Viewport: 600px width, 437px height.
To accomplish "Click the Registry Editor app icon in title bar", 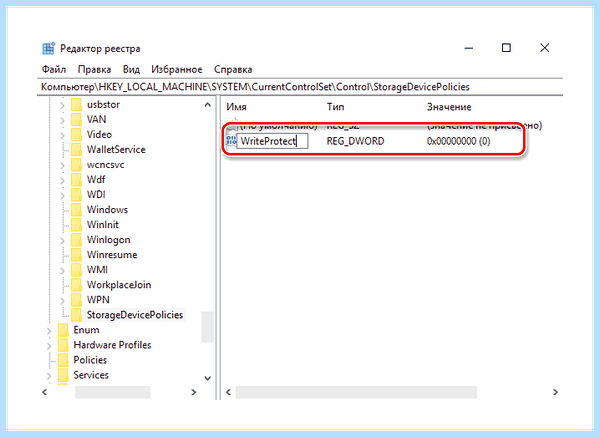I will click(x=49, y=49).
